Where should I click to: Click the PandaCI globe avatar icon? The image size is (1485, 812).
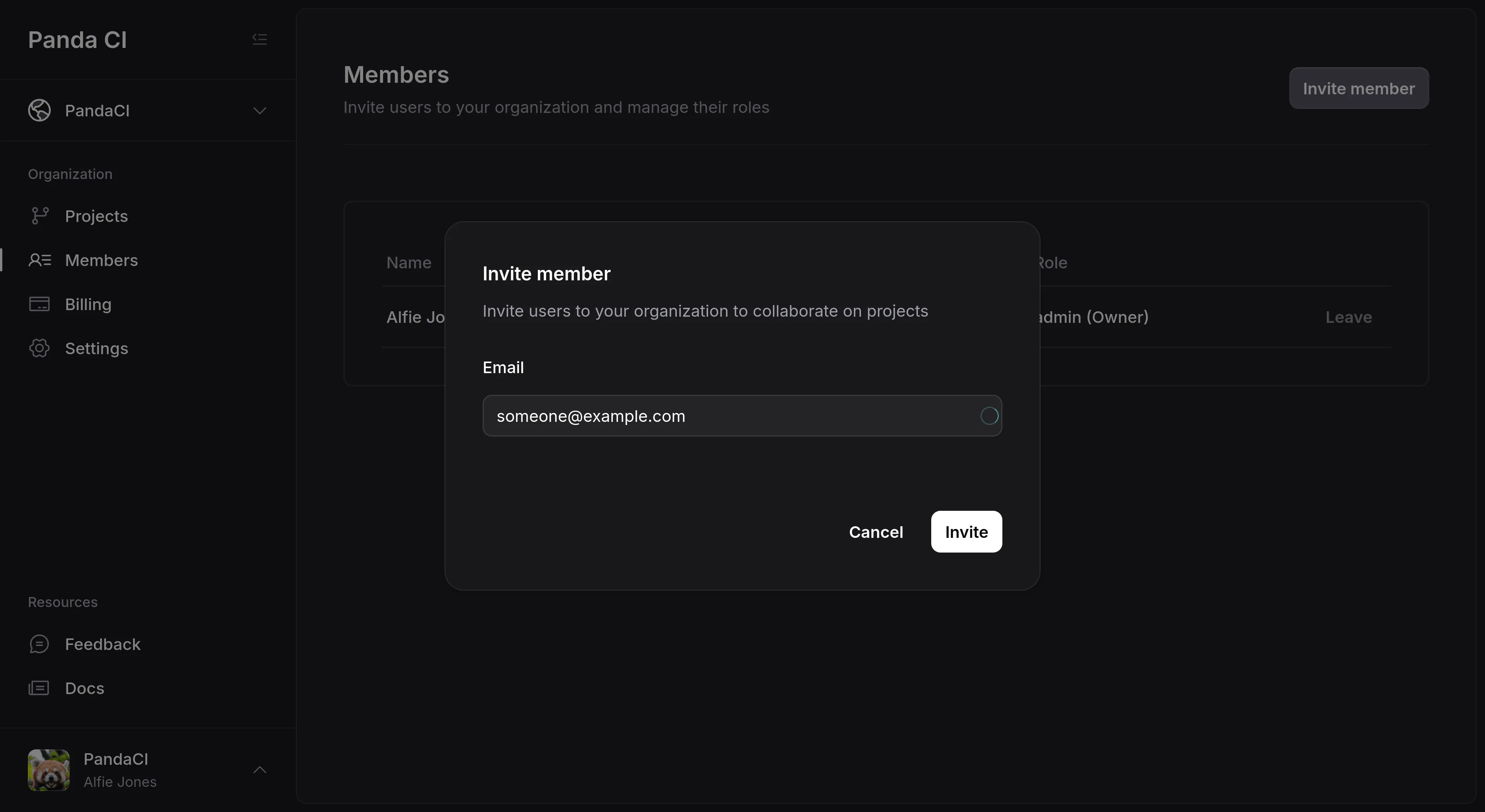[39, 110]
